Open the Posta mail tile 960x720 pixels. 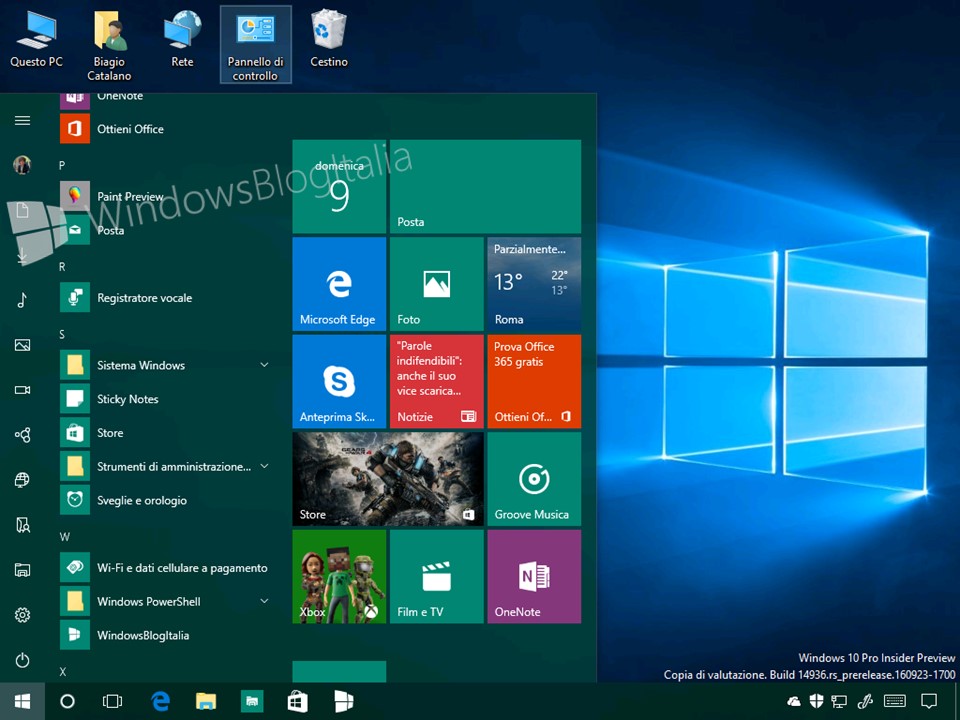pyautogui.click(x=486, y=186)
